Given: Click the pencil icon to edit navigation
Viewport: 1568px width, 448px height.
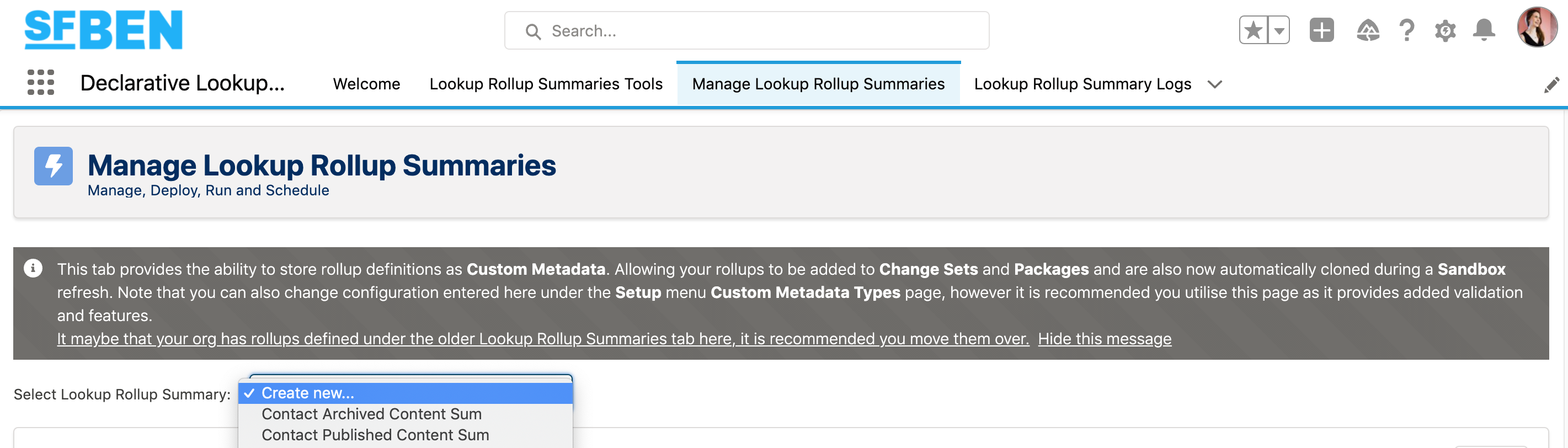Looking at the screenshot, I should [x=1551, y=84].
